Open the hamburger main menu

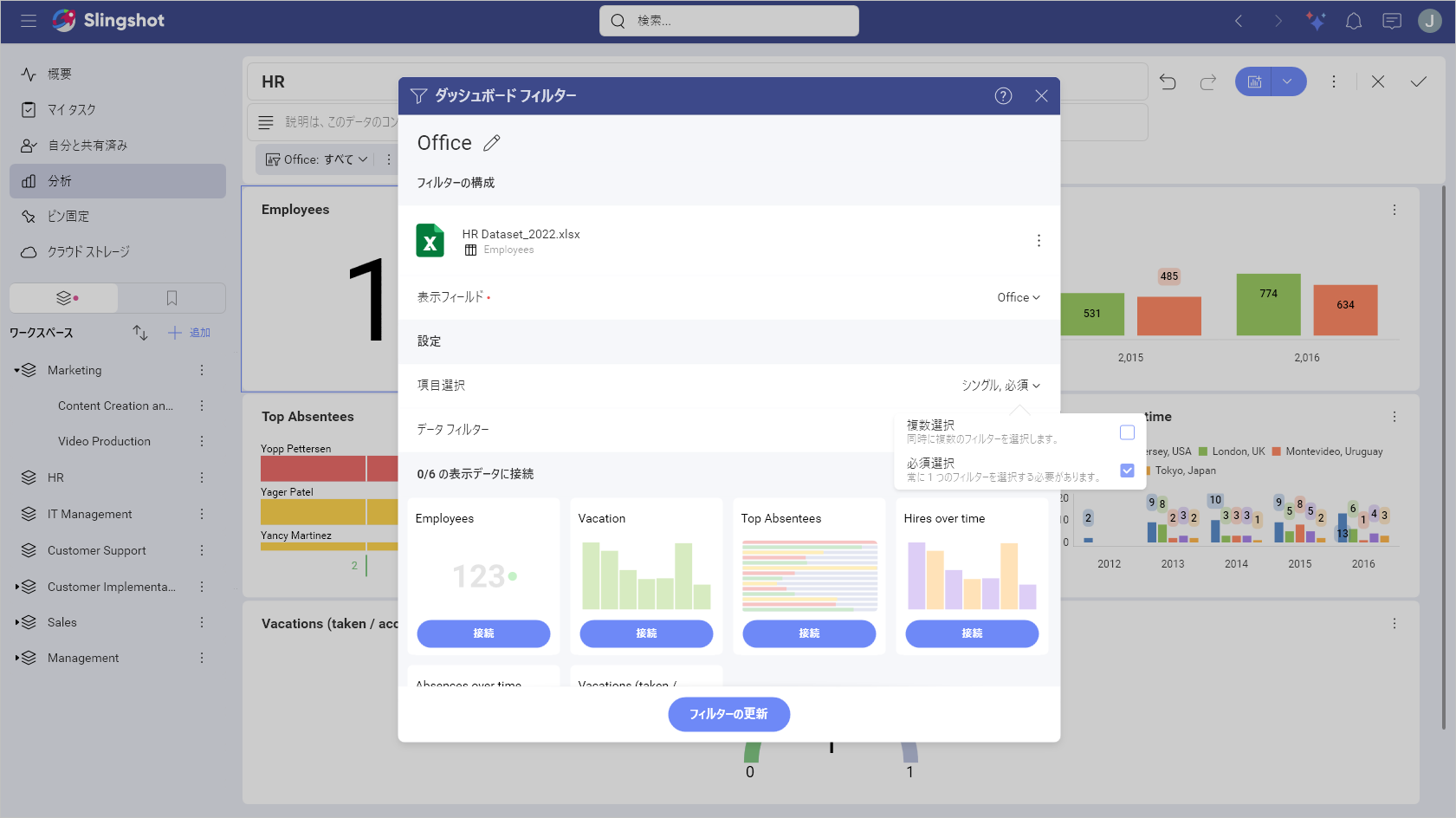[x=29, y=21]
